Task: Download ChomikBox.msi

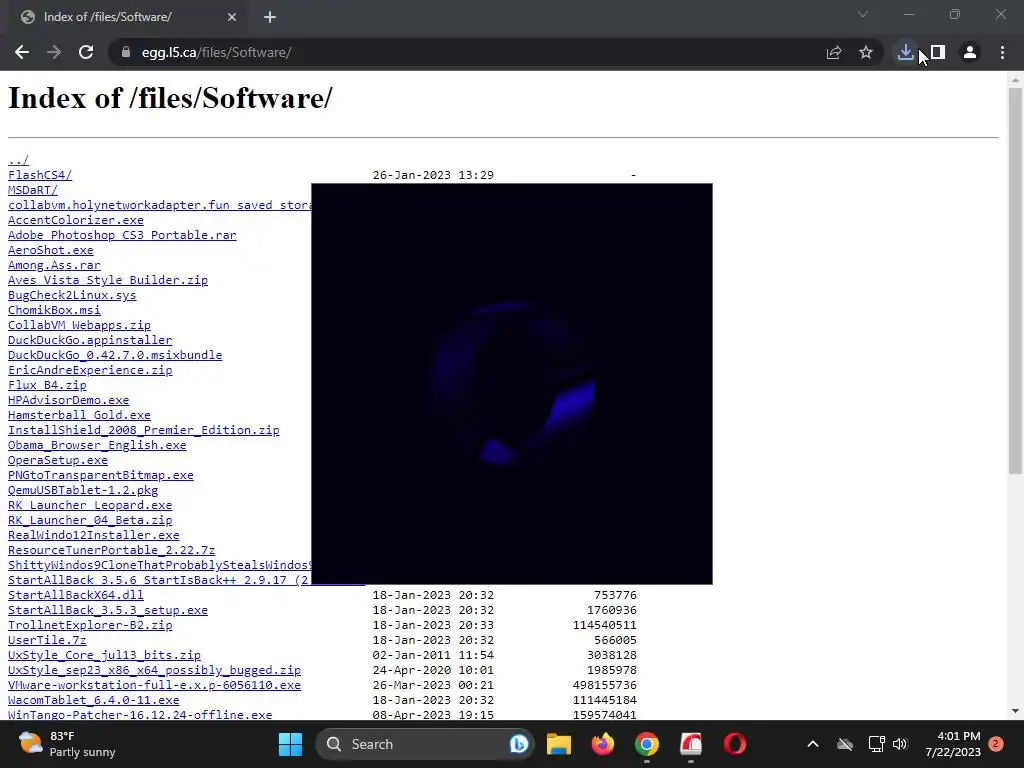Action: point(54,310)
